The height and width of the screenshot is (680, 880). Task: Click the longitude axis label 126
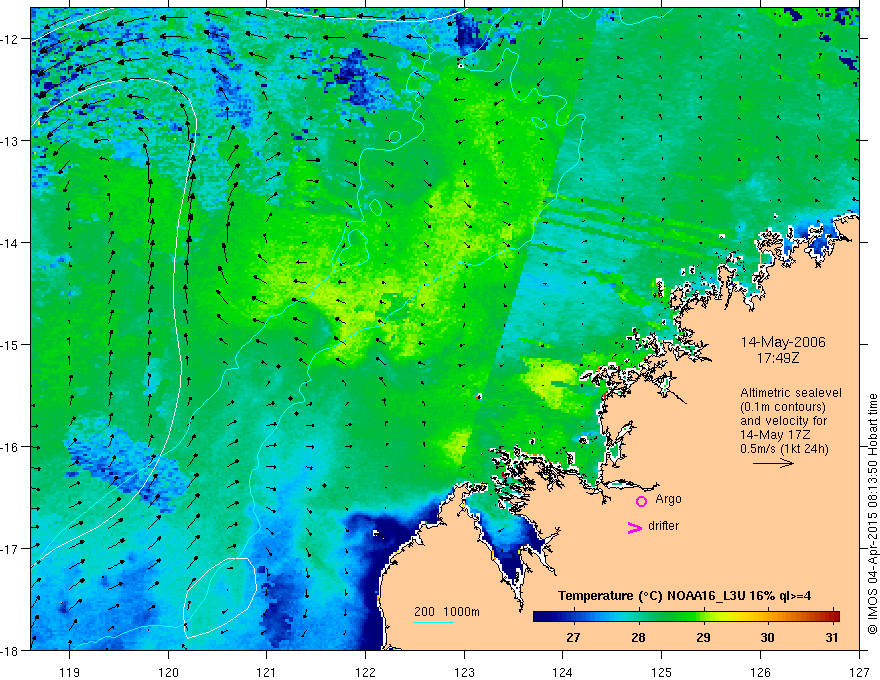pos(760,672)
